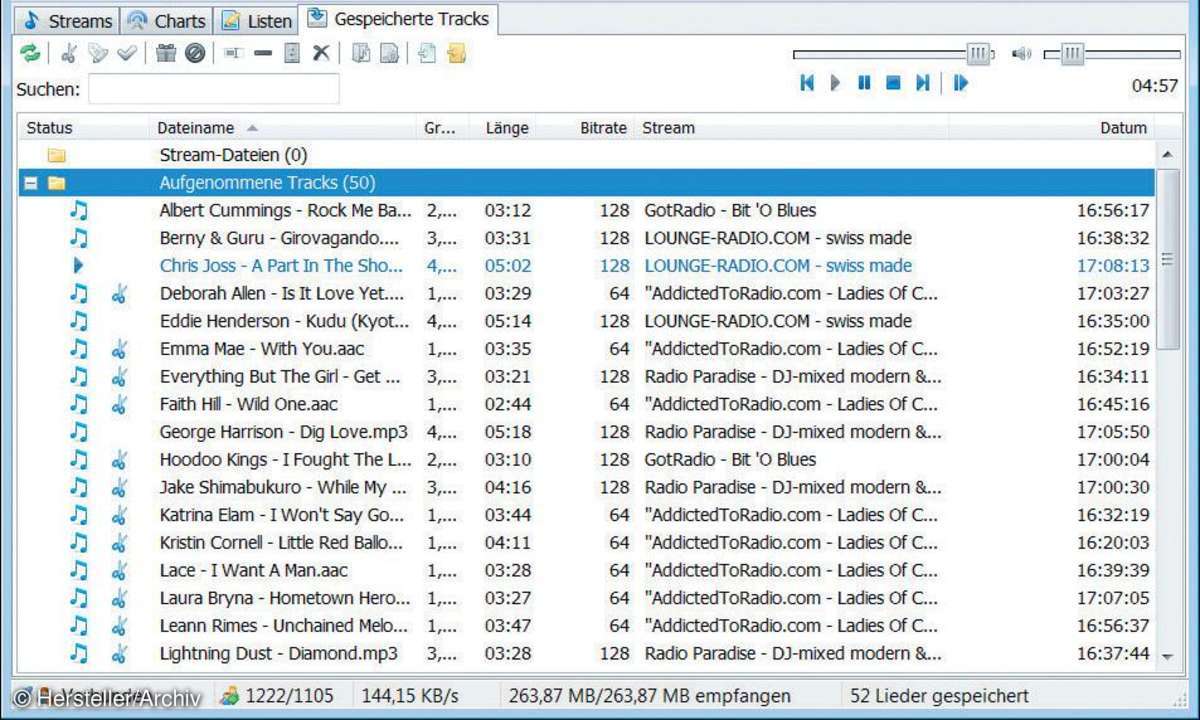Click the grayed play button

(x=836, y=83)
